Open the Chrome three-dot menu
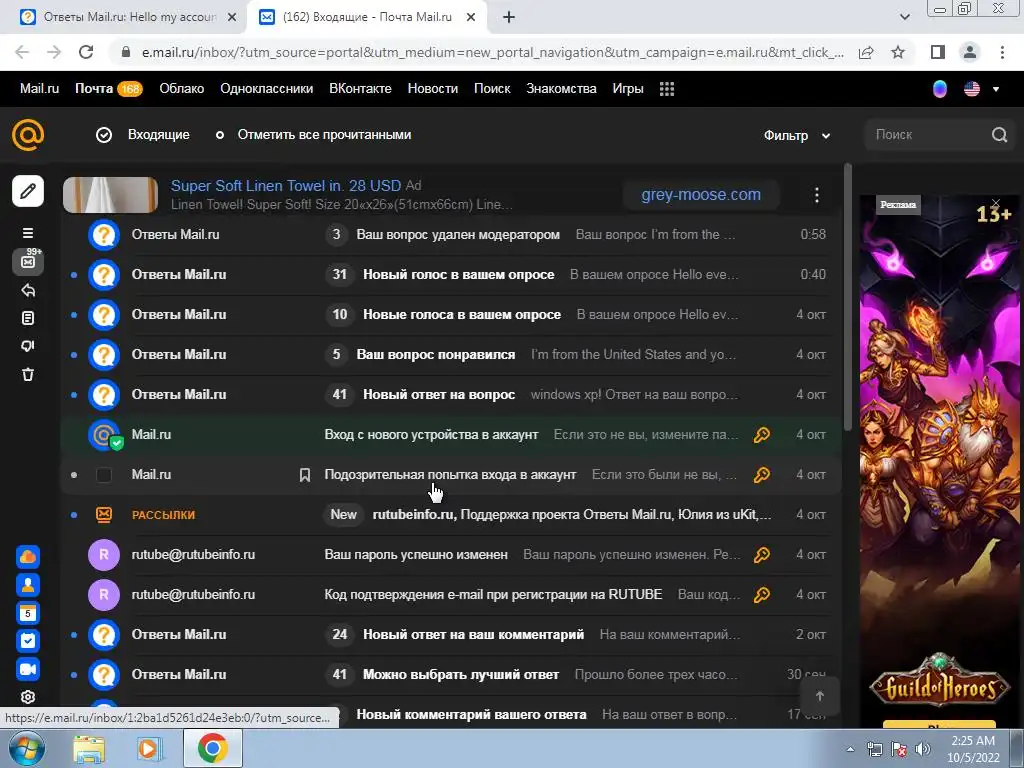1024x768 pixels. coord(1002,52)
